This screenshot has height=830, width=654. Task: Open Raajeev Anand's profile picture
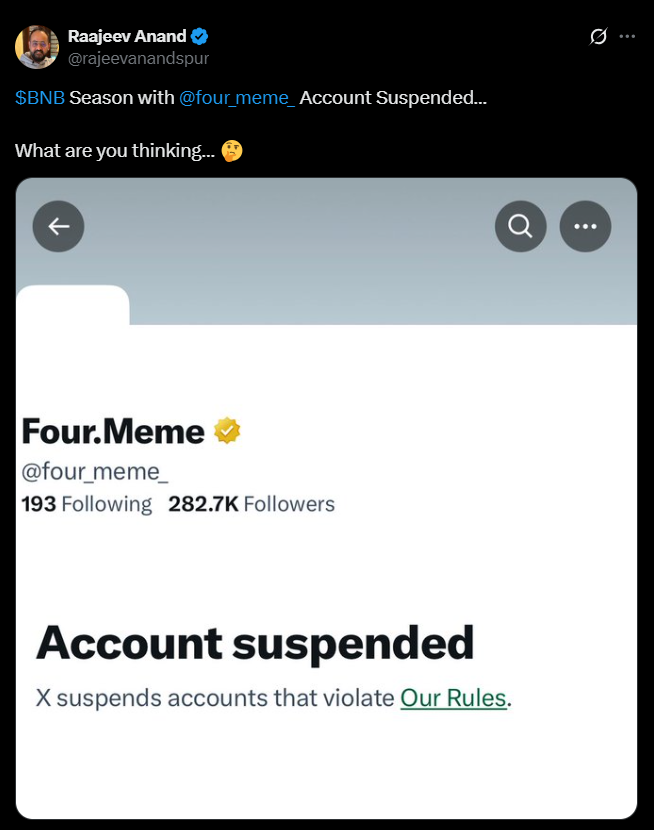point(37,47)
